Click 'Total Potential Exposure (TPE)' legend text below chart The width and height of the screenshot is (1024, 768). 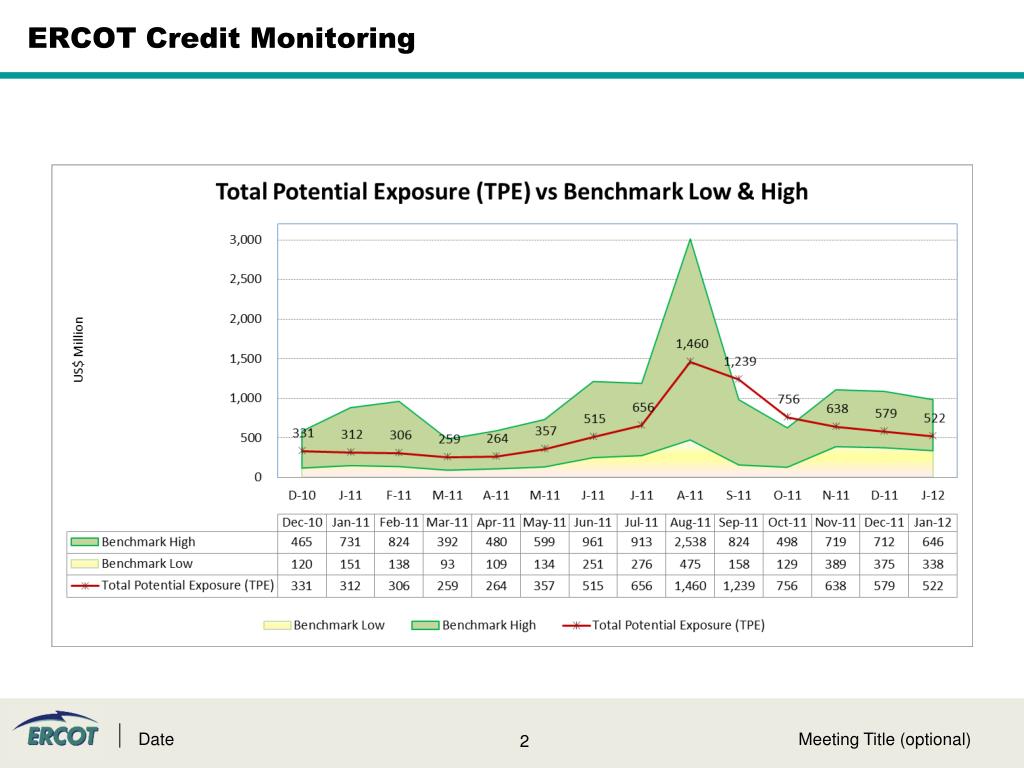[679, 626]
